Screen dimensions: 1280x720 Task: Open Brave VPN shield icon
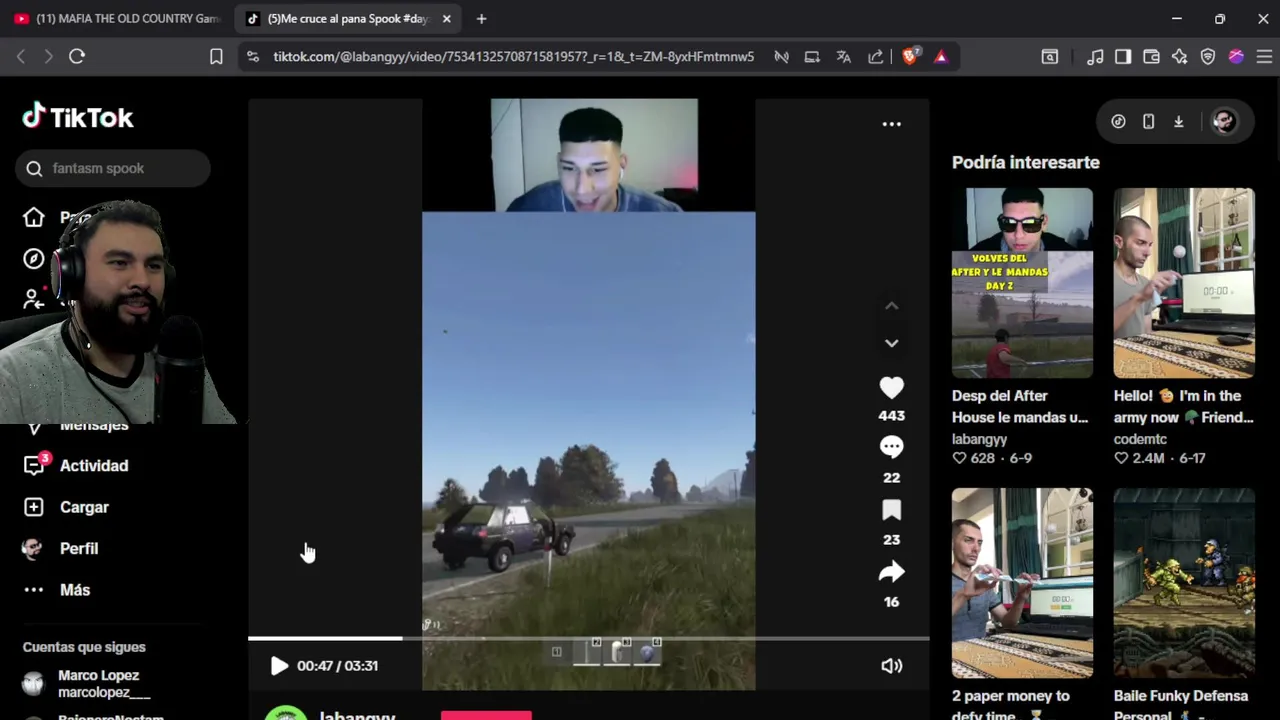pos(1207,57)
